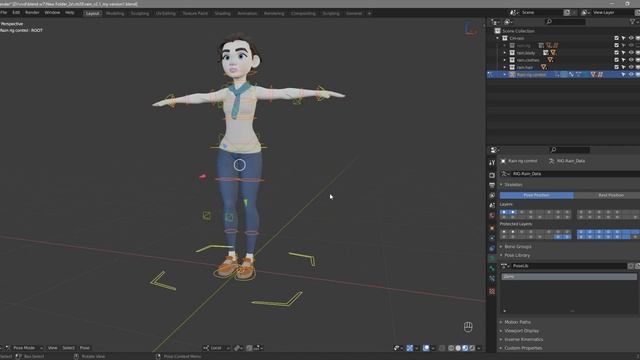Toggle viewport gizmos button
640x360 pixels.
(x=410, y=348)
